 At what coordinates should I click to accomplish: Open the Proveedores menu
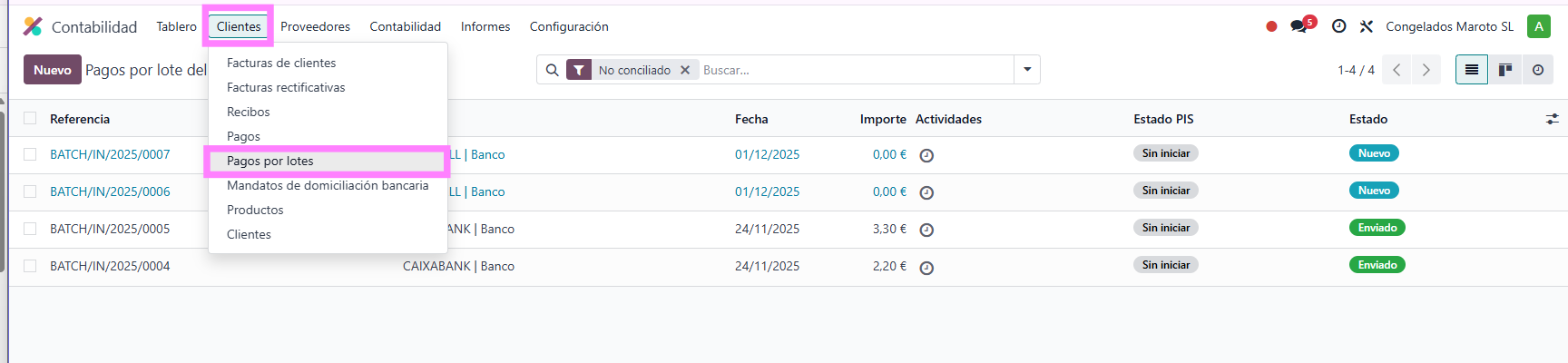pos(315,26)
